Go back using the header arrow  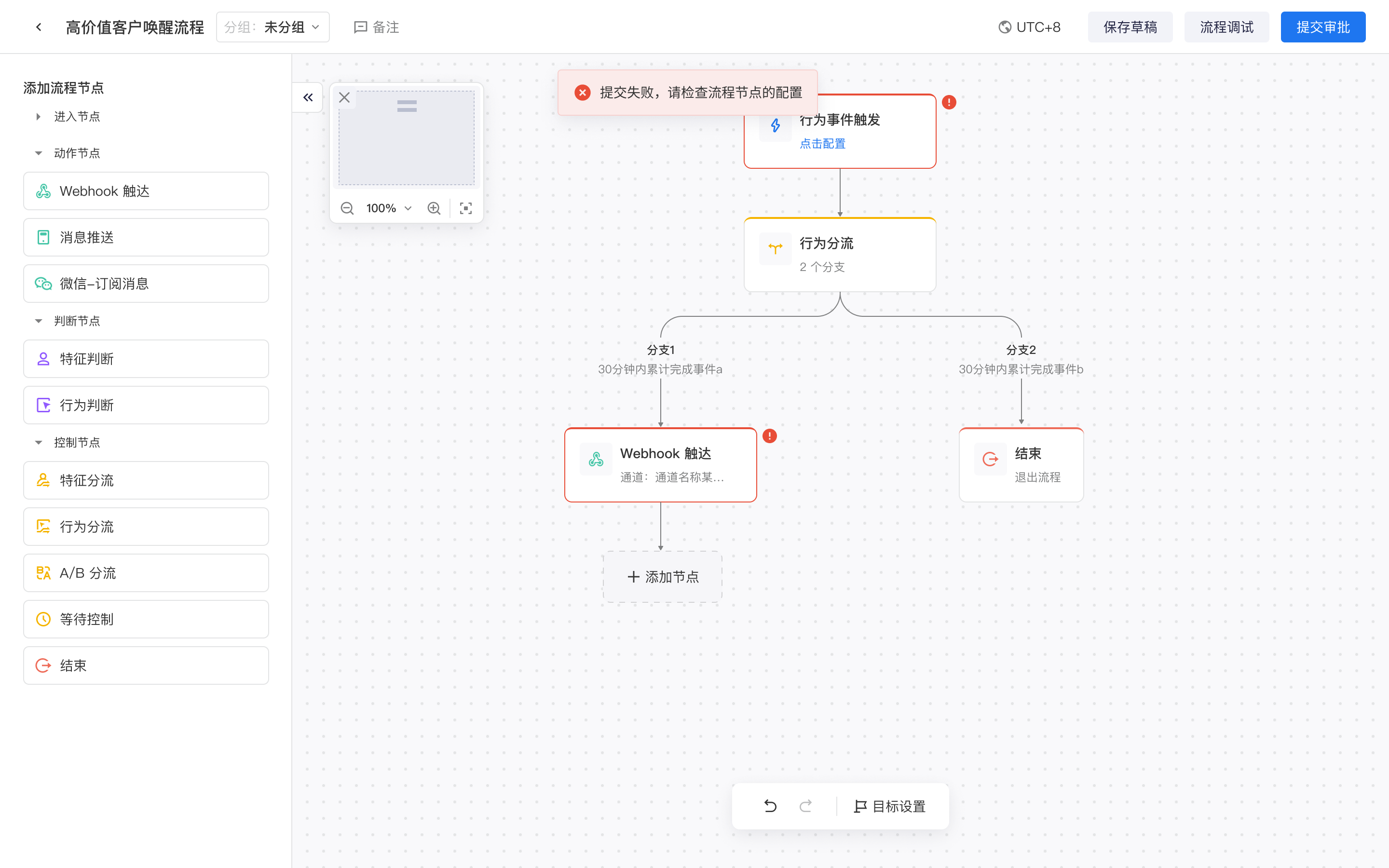click(39, 27)
